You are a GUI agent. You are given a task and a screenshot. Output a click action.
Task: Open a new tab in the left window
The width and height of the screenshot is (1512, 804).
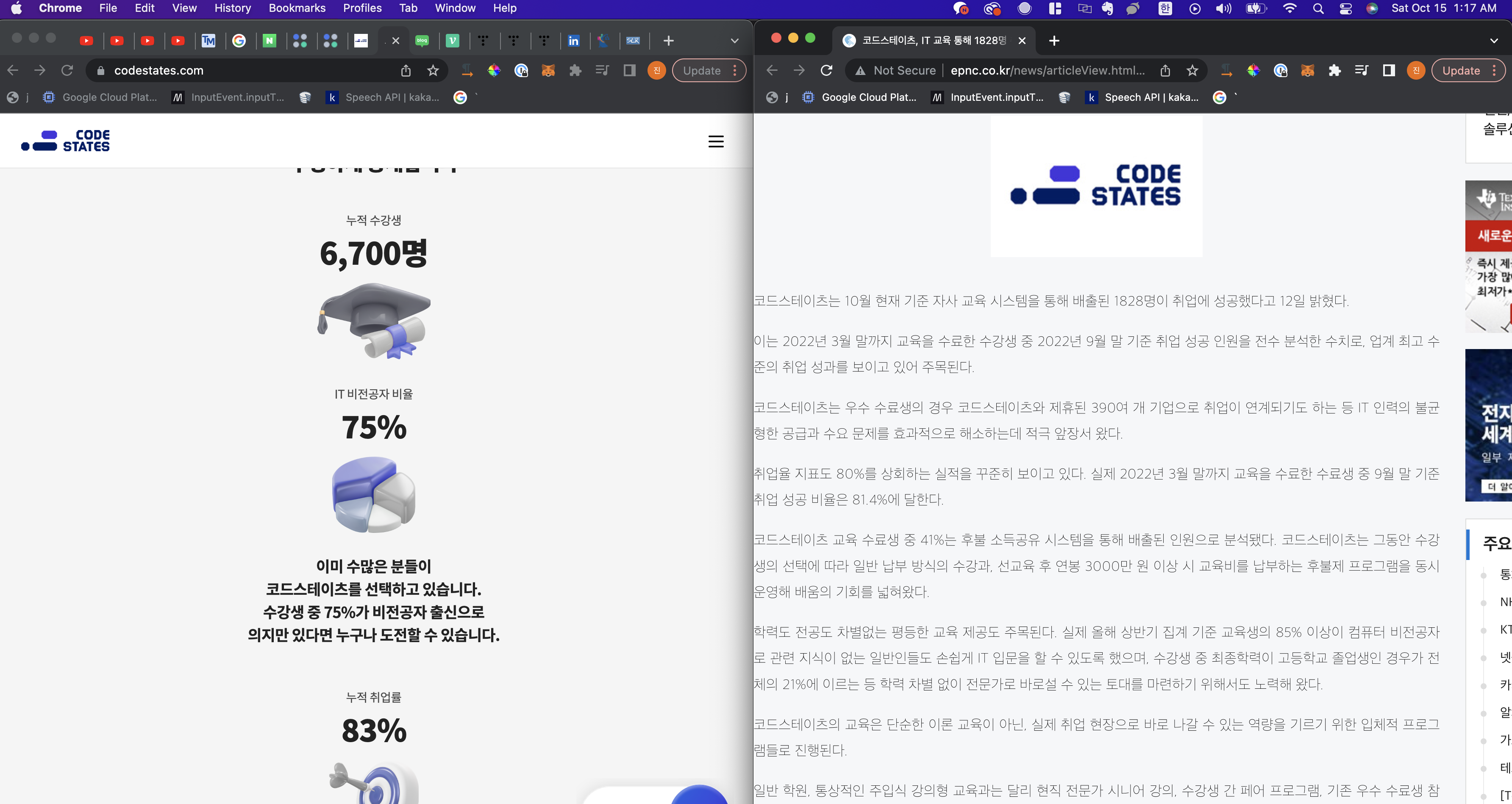[668, 41]
